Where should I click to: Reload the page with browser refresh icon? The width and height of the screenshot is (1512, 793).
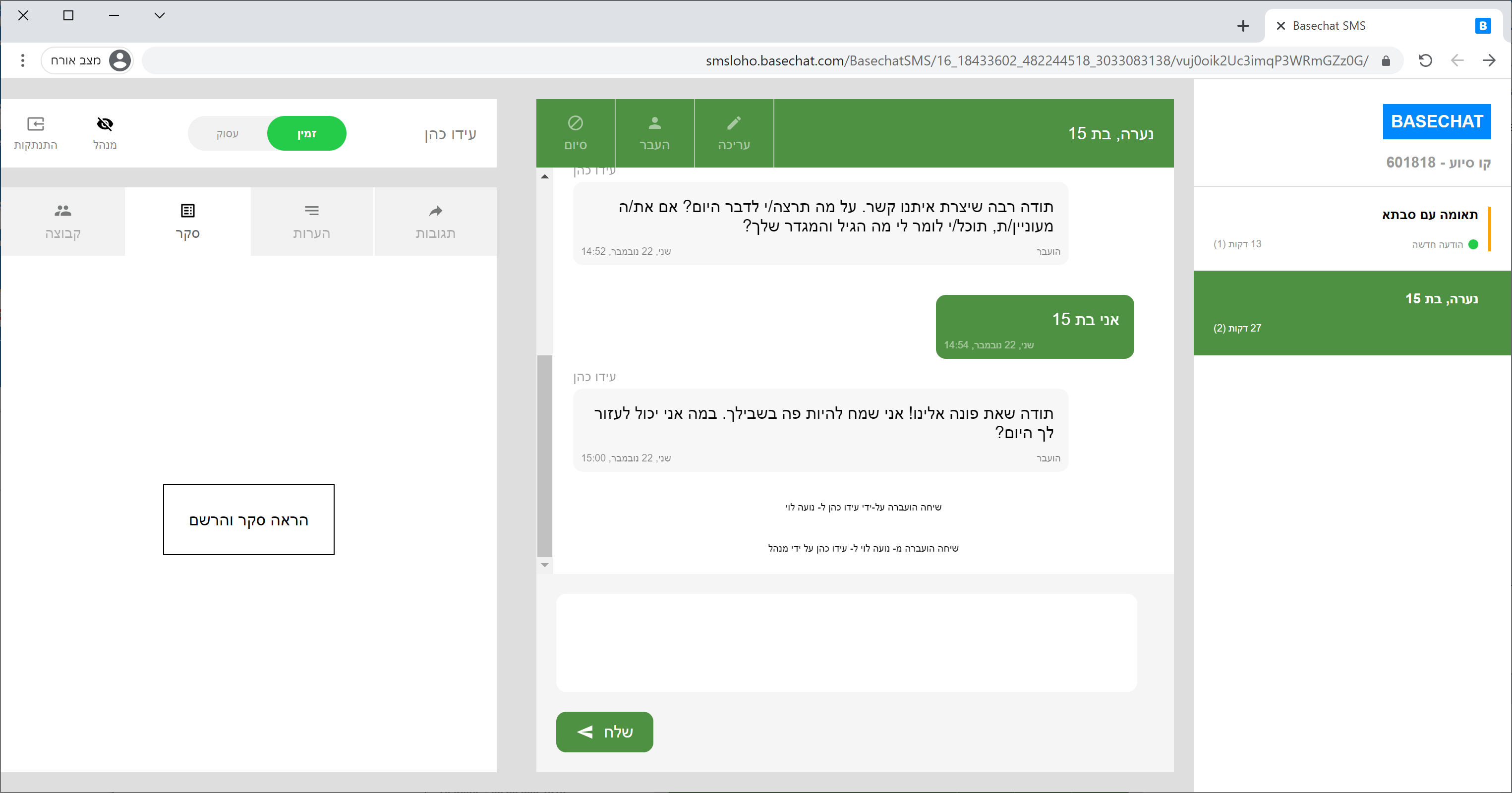coord(1425,60)
